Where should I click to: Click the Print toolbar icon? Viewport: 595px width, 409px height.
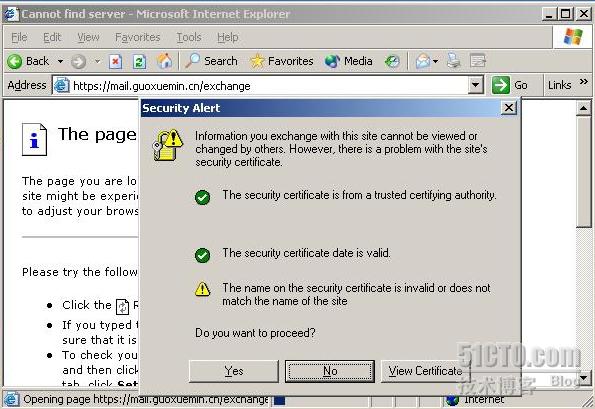[x=453, y=61]
